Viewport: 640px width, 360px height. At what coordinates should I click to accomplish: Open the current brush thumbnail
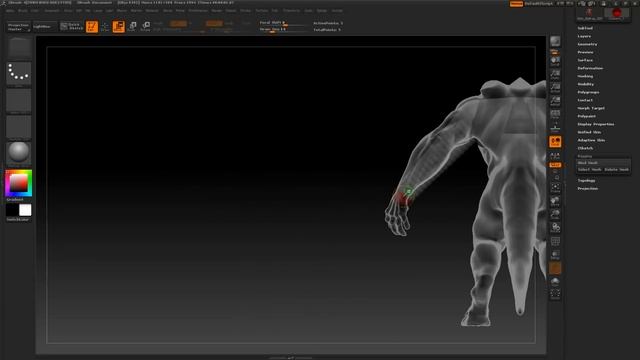click(x=19, y=48)
